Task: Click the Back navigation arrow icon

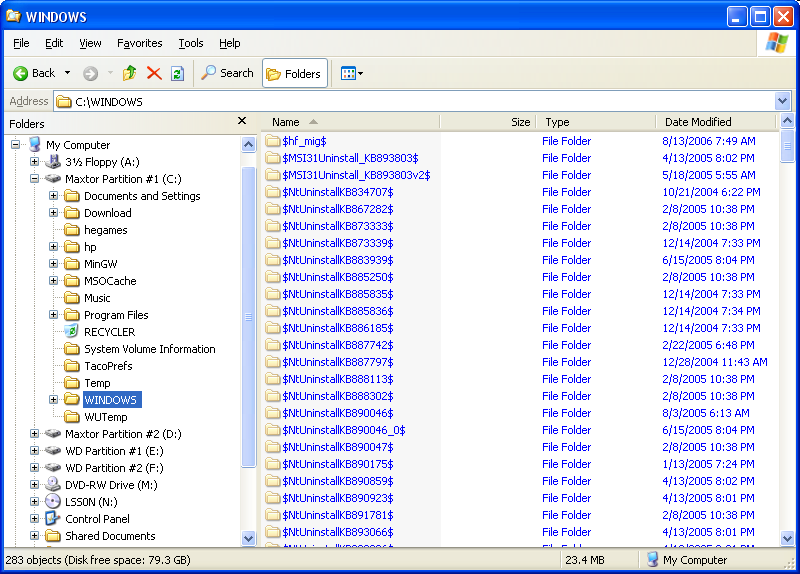Action: (20, 73)
